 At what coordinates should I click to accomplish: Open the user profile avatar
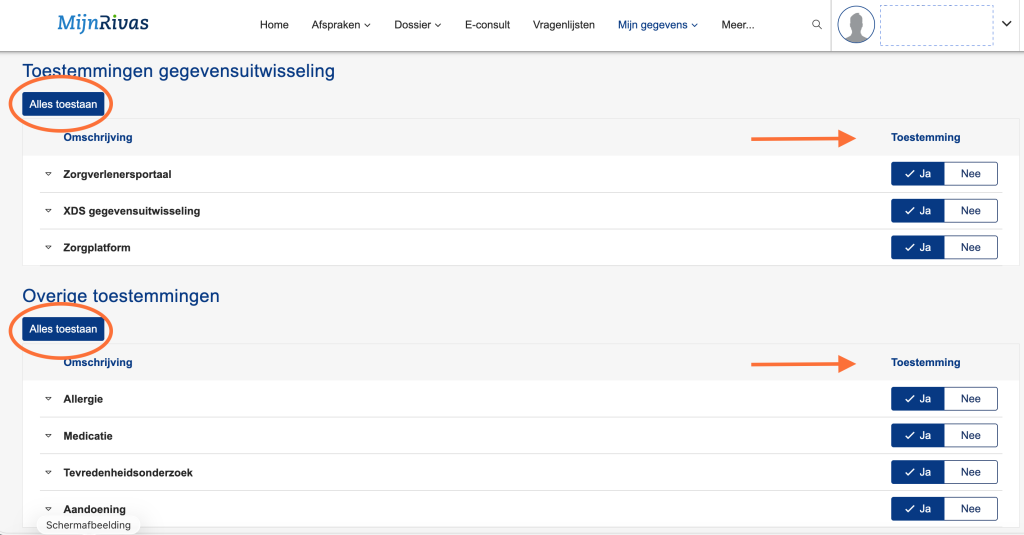coord(856,25)
